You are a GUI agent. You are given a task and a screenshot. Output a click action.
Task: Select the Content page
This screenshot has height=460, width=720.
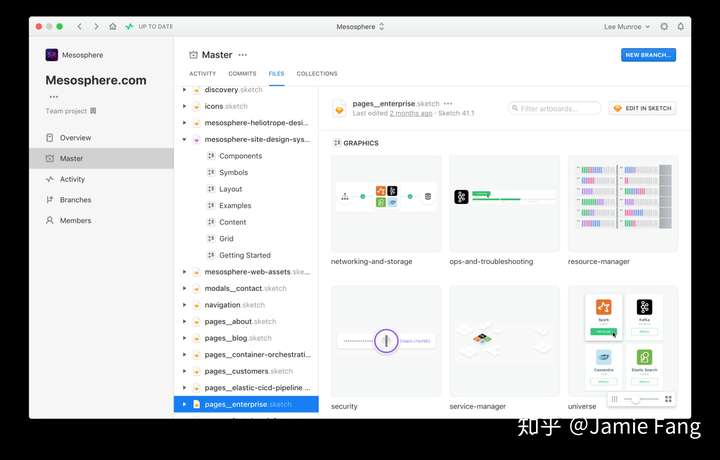[x=246, y=222]
